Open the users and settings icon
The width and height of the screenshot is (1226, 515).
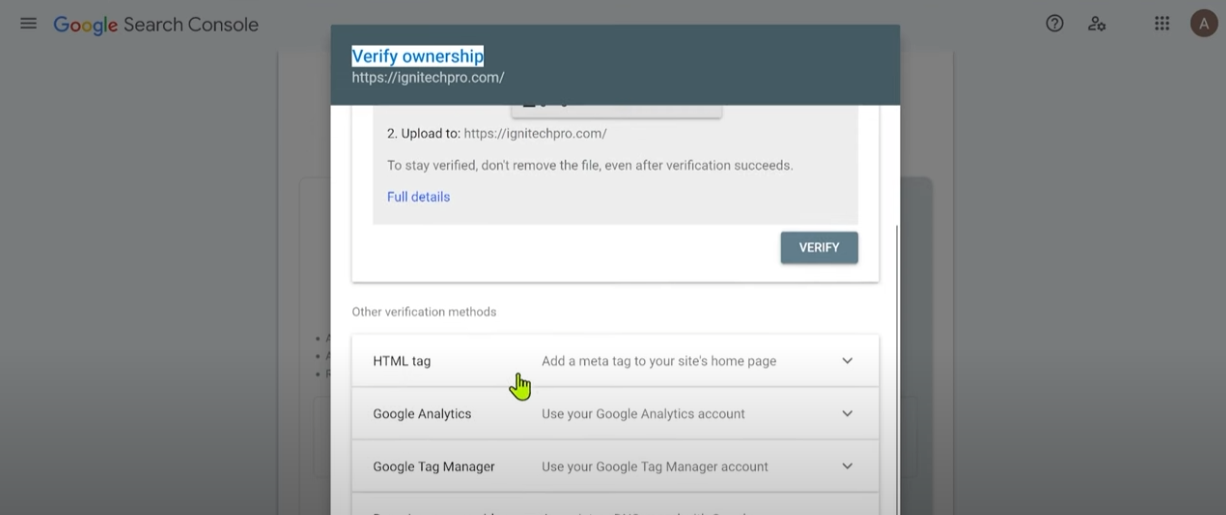tap(1097, 23)
